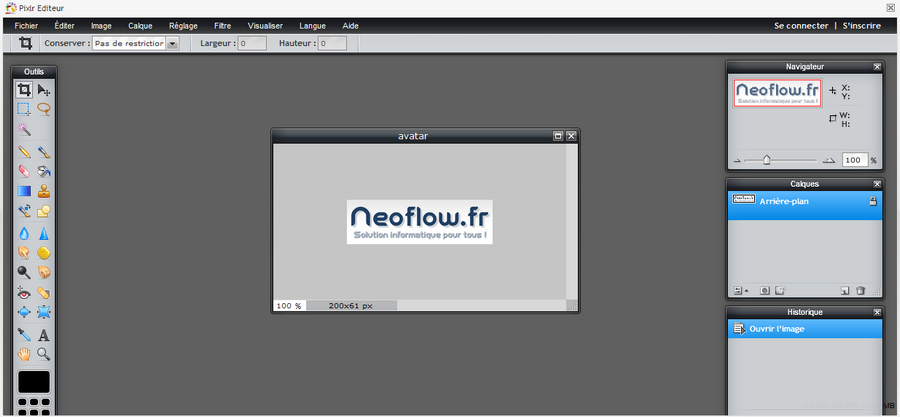900x417 pixels.
Task: Open the Langue menu
Action: [312, 26]
